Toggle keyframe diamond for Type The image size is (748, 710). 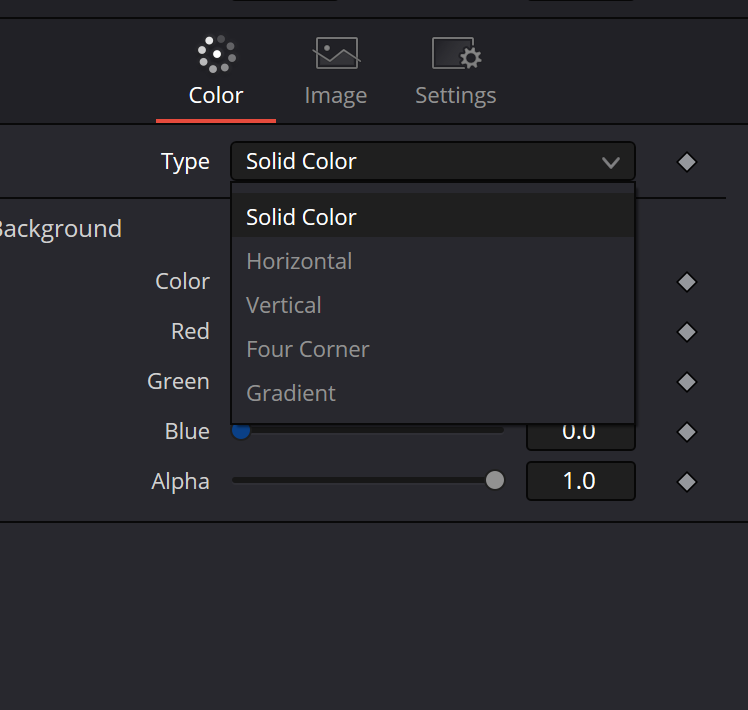click(687, 162)
